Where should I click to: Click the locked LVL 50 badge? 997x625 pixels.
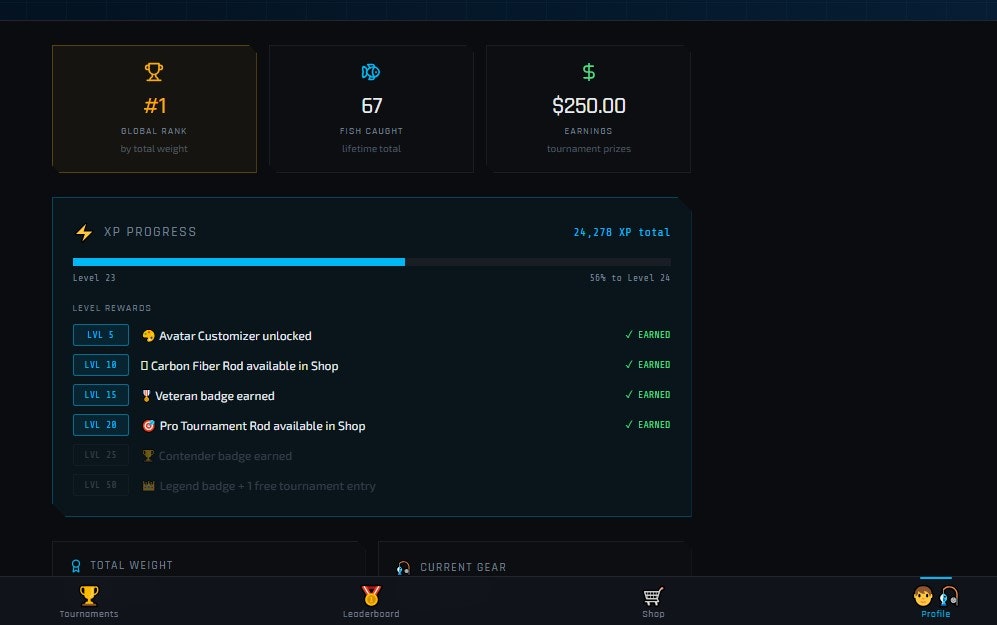tap(100, 484)
